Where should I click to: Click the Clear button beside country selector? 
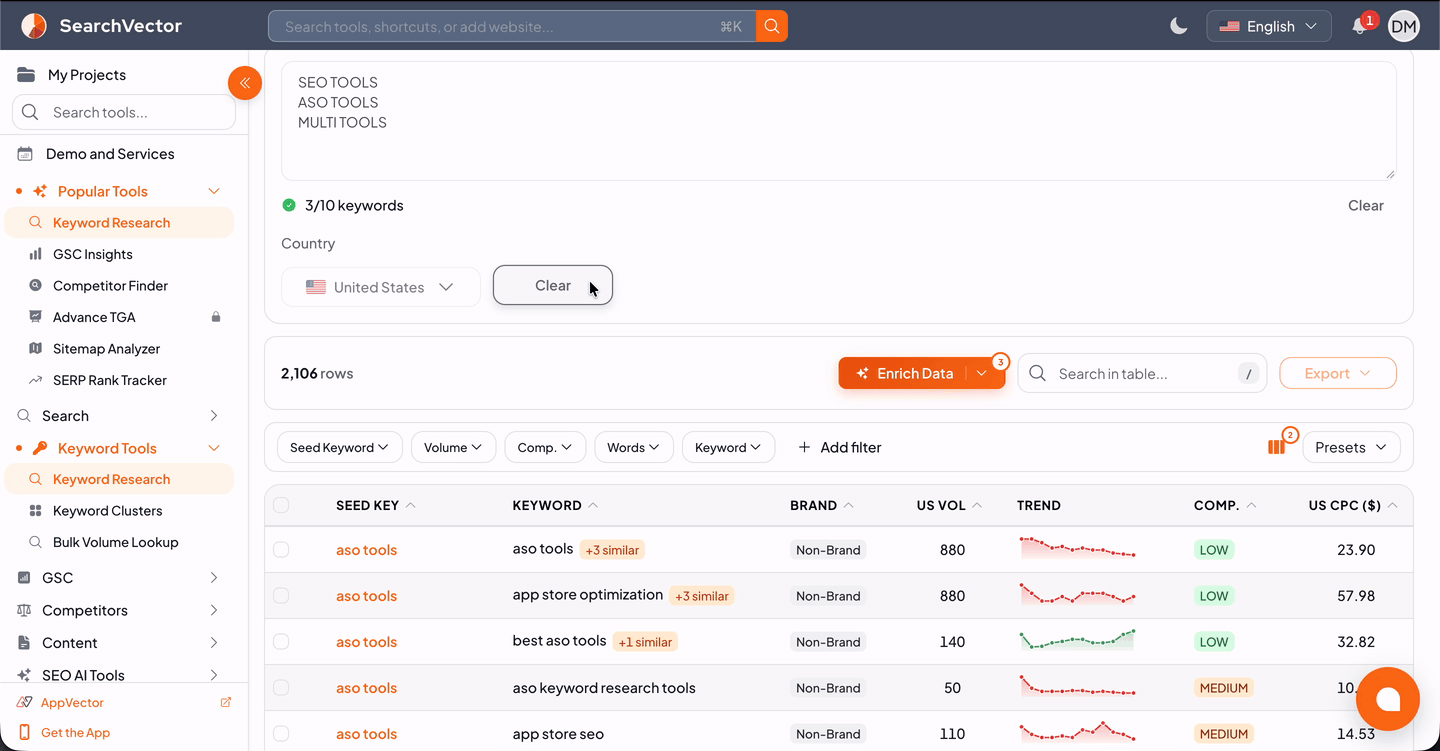click(553, 285)
